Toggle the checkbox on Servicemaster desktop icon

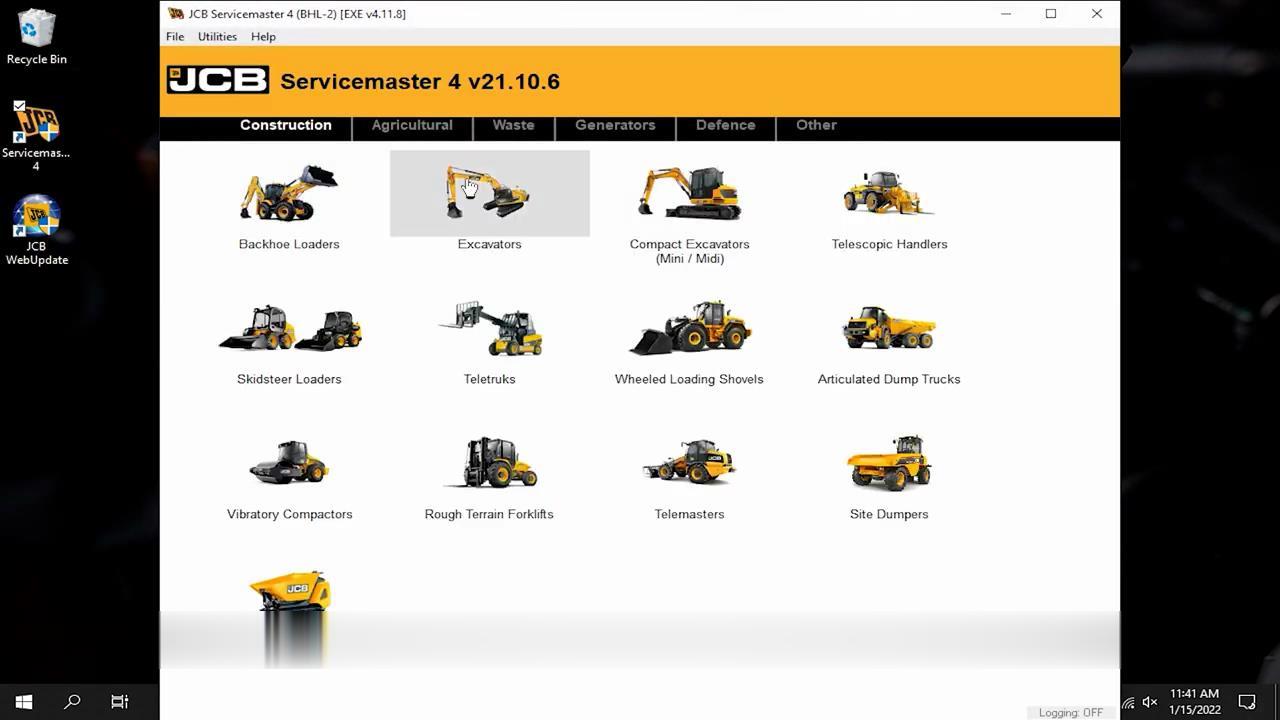point(19,106)
